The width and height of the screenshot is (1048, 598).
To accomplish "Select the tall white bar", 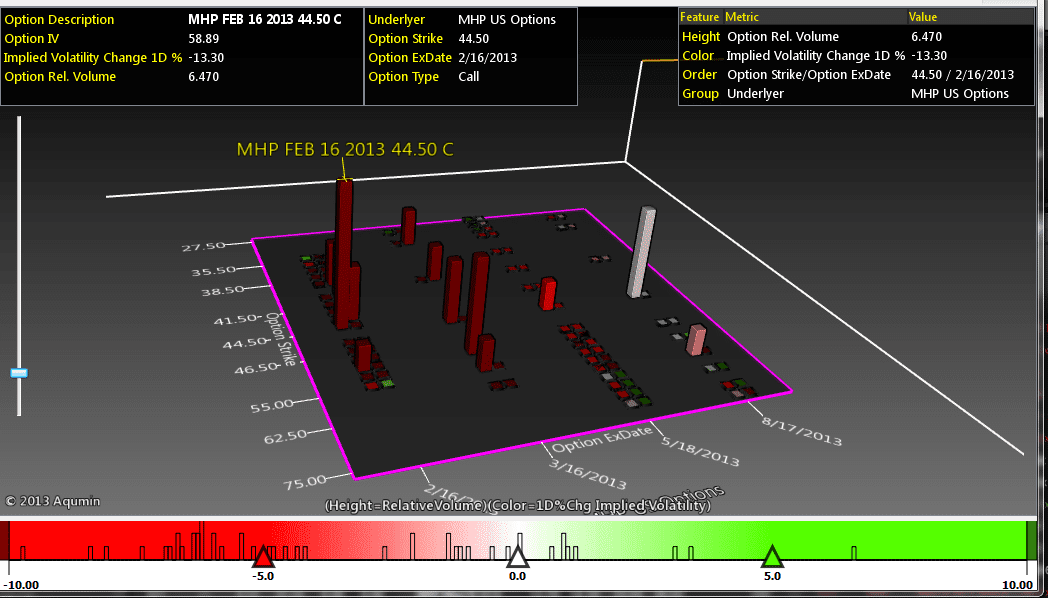I will pos(640,252).
